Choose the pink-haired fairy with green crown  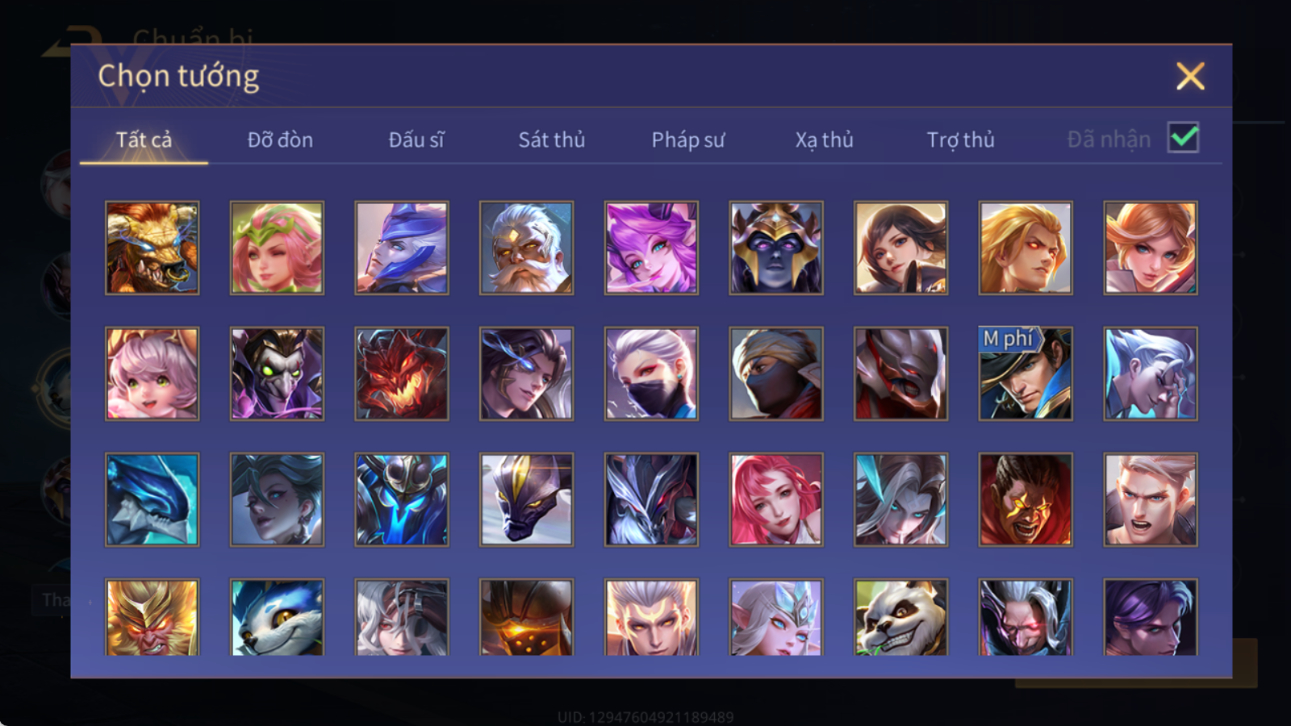pyautogui.click(x=277, y=248)
